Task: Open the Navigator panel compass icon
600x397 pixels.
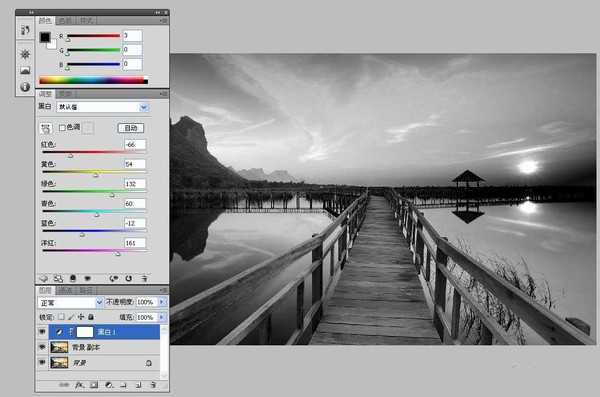Action: pos(25,54)
